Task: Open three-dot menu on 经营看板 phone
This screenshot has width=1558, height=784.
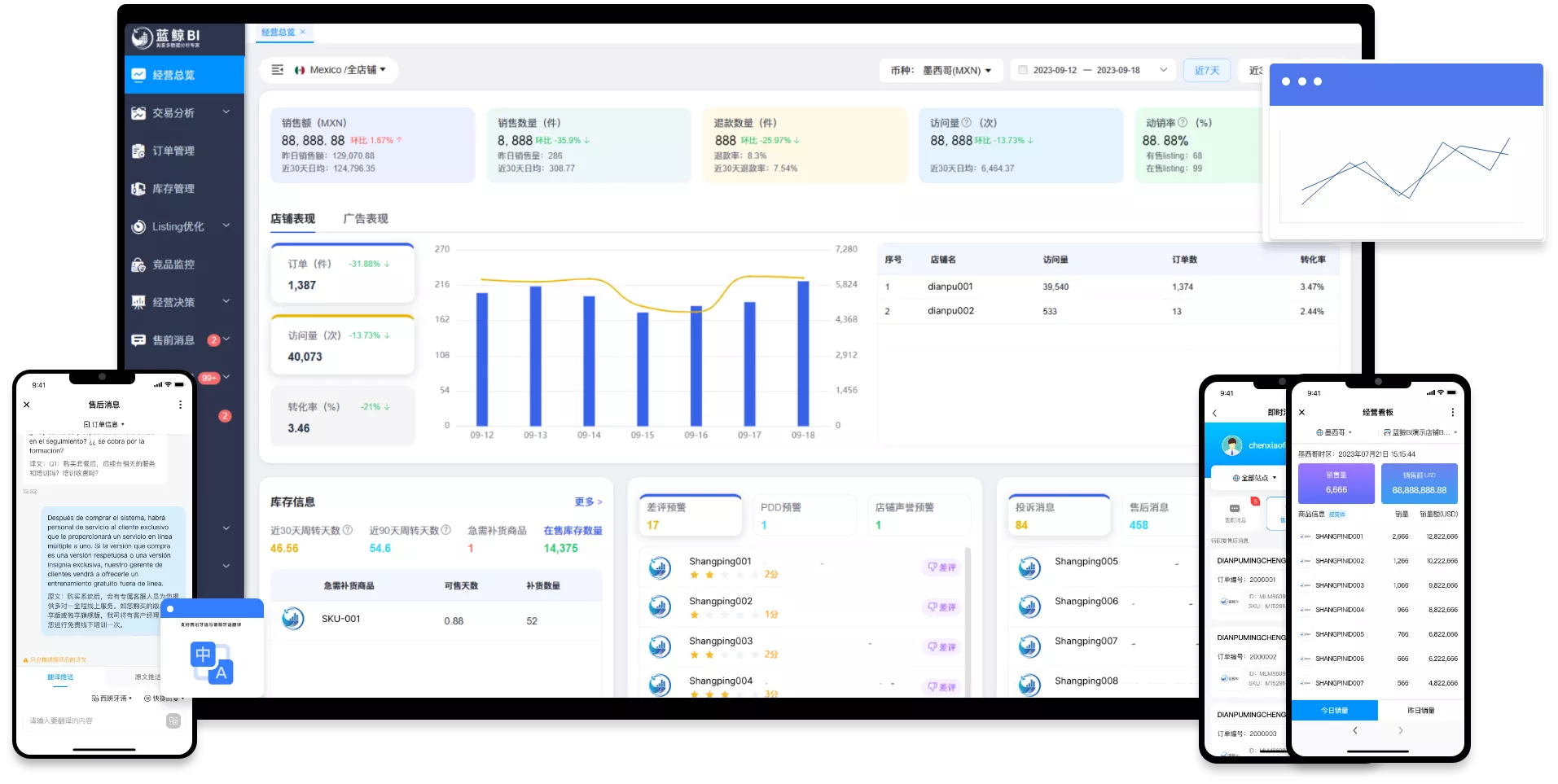Action: click(x=1452, y=413)
